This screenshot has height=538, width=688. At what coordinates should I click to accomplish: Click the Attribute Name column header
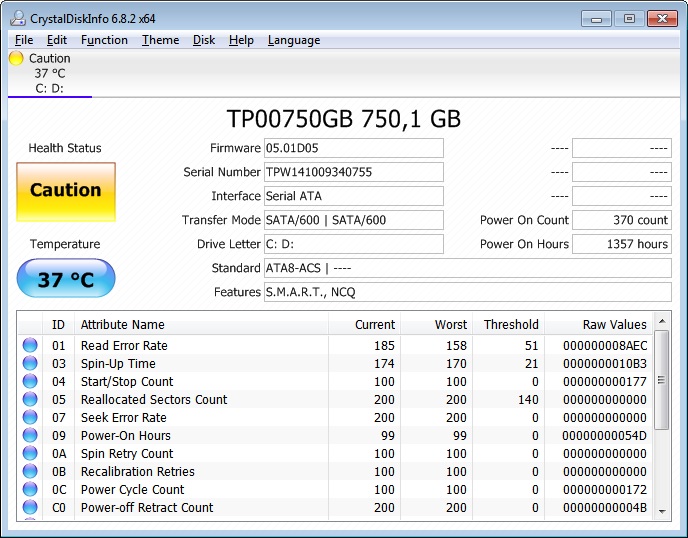pos(201,324)
